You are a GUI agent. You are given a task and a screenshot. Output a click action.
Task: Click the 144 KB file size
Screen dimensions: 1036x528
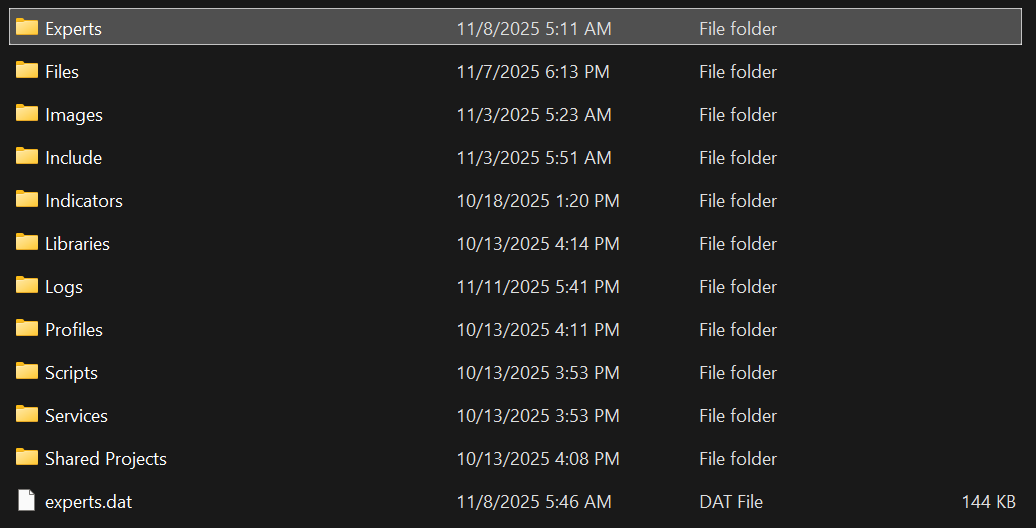click(988, 501)
